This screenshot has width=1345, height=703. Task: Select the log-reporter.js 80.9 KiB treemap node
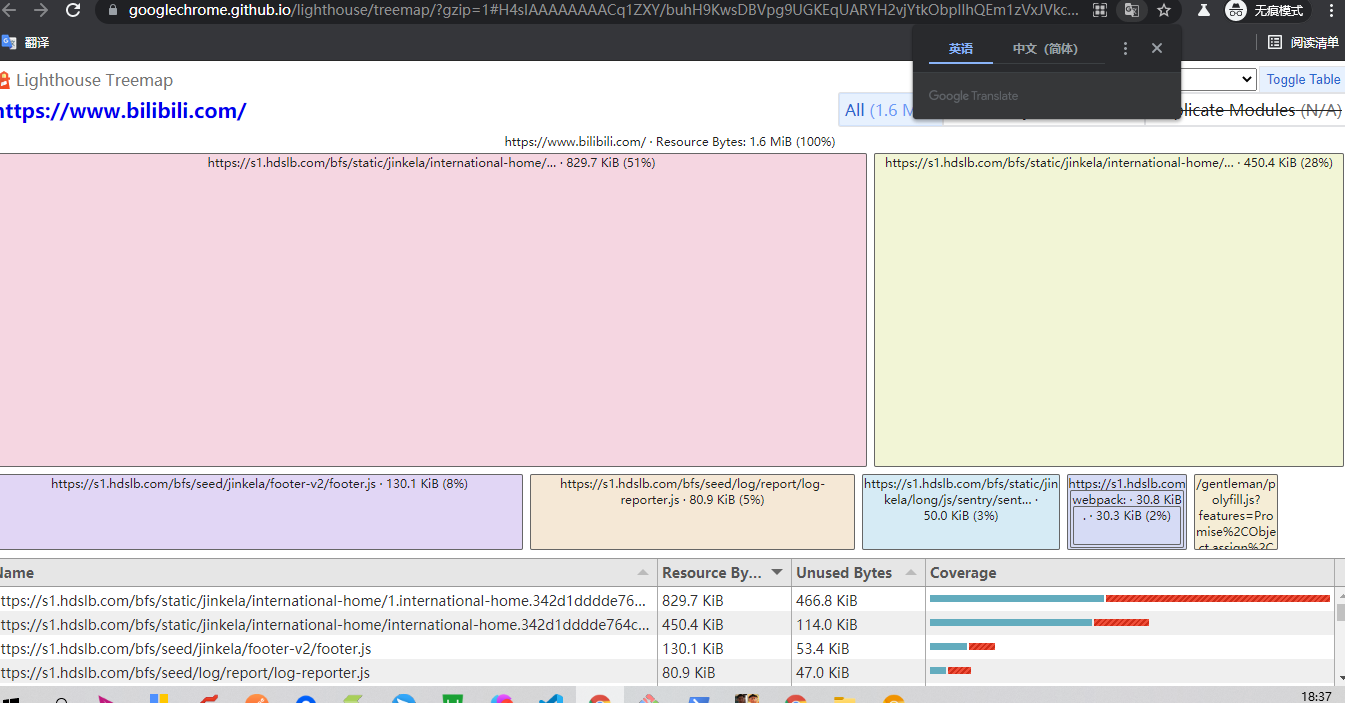point(692,512)
